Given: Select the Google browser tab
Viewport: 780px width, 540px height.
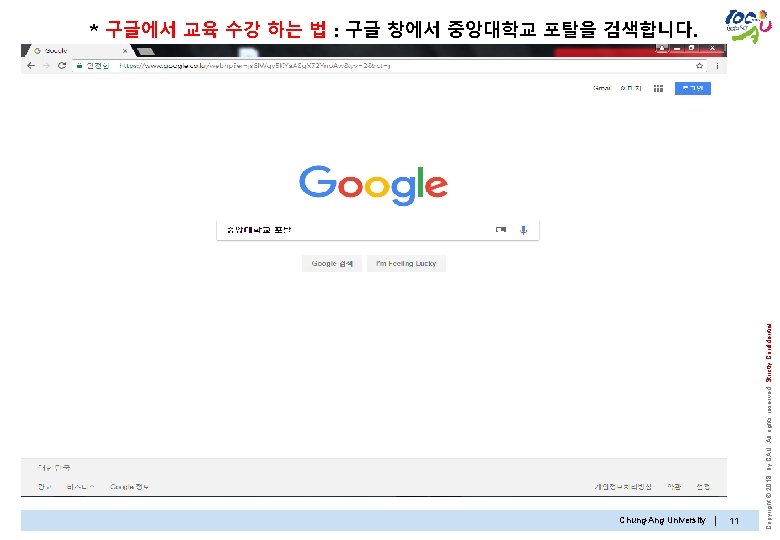Looking at the screenshot, I should tap(80, 51).
